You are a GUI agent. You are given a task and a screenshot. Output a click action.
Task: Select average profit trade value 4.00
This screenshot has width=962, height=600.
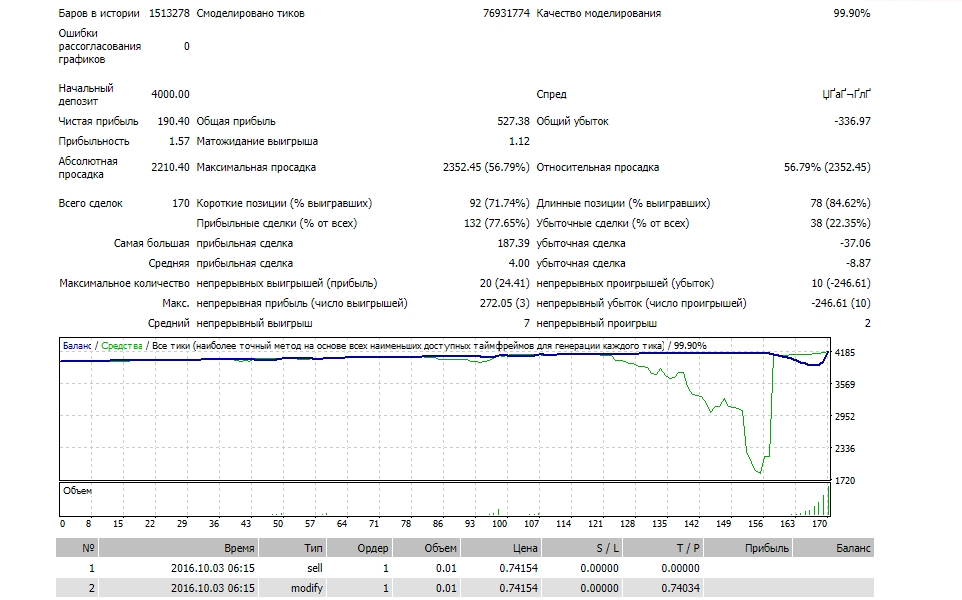point(519,263)
